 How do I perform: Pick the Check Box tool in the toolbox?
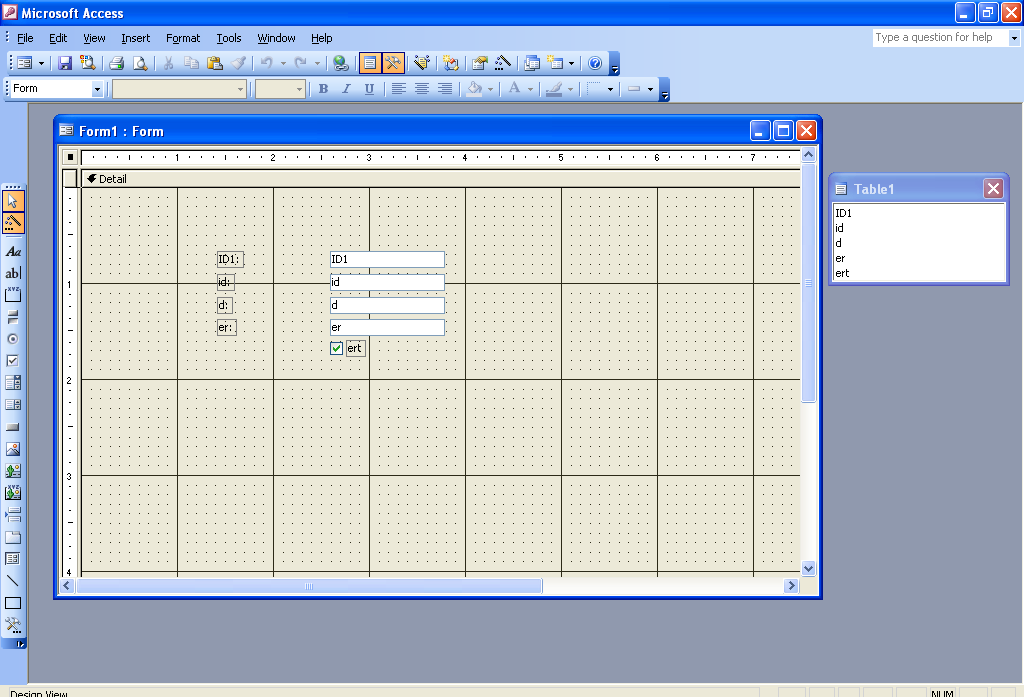pyautogui.click(x=13, y=360)
